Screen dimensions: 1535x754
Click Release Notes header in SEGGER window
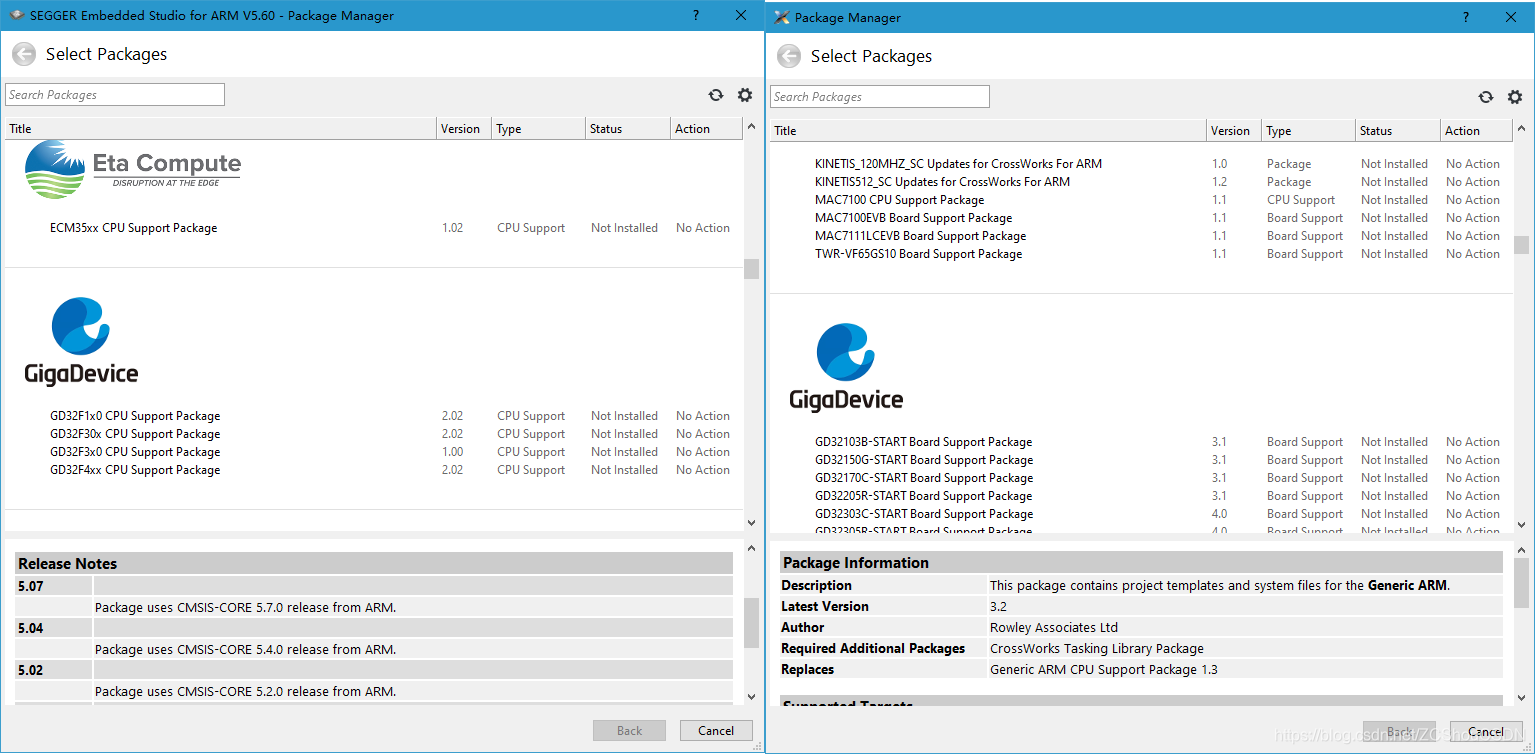point(373,564)
